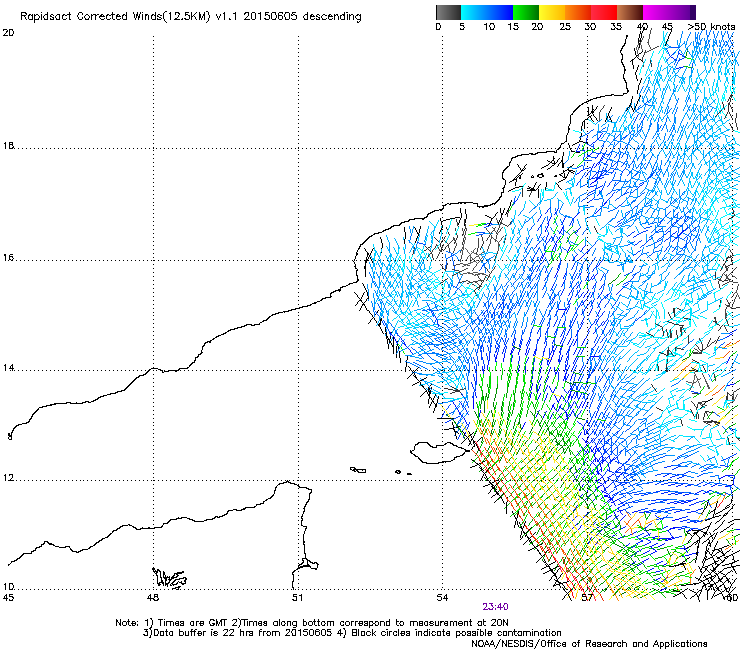Choose the yellow 20–25 knots legend swatch

552,12
